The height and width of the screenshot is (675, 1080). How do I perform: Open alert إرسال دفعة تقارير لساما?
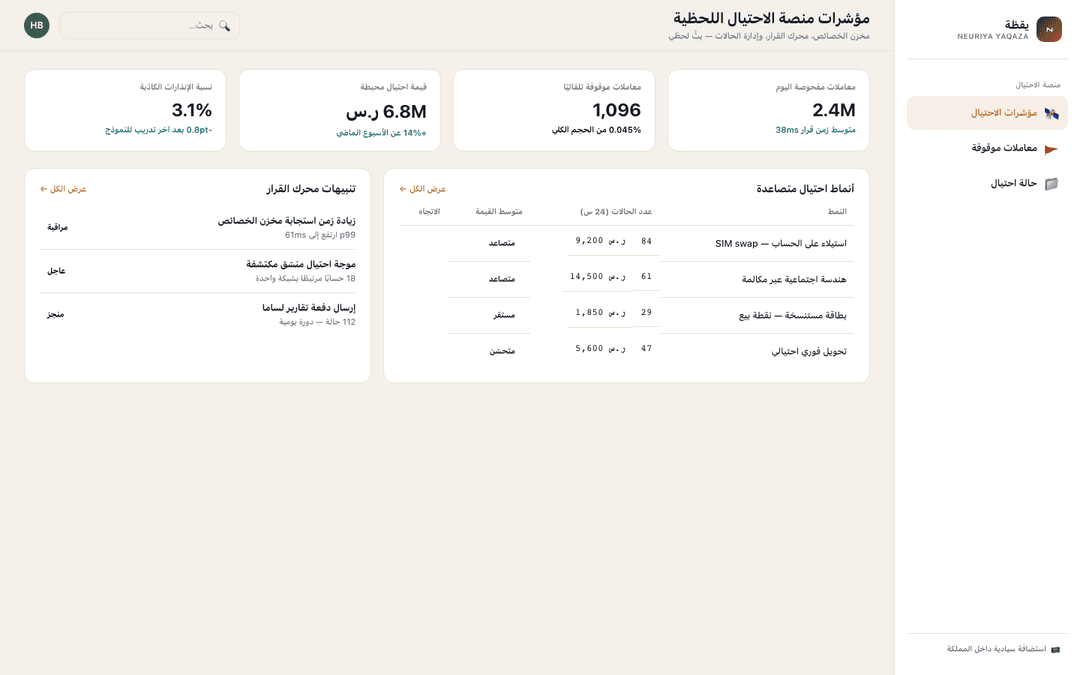click(x=198, y=315)
